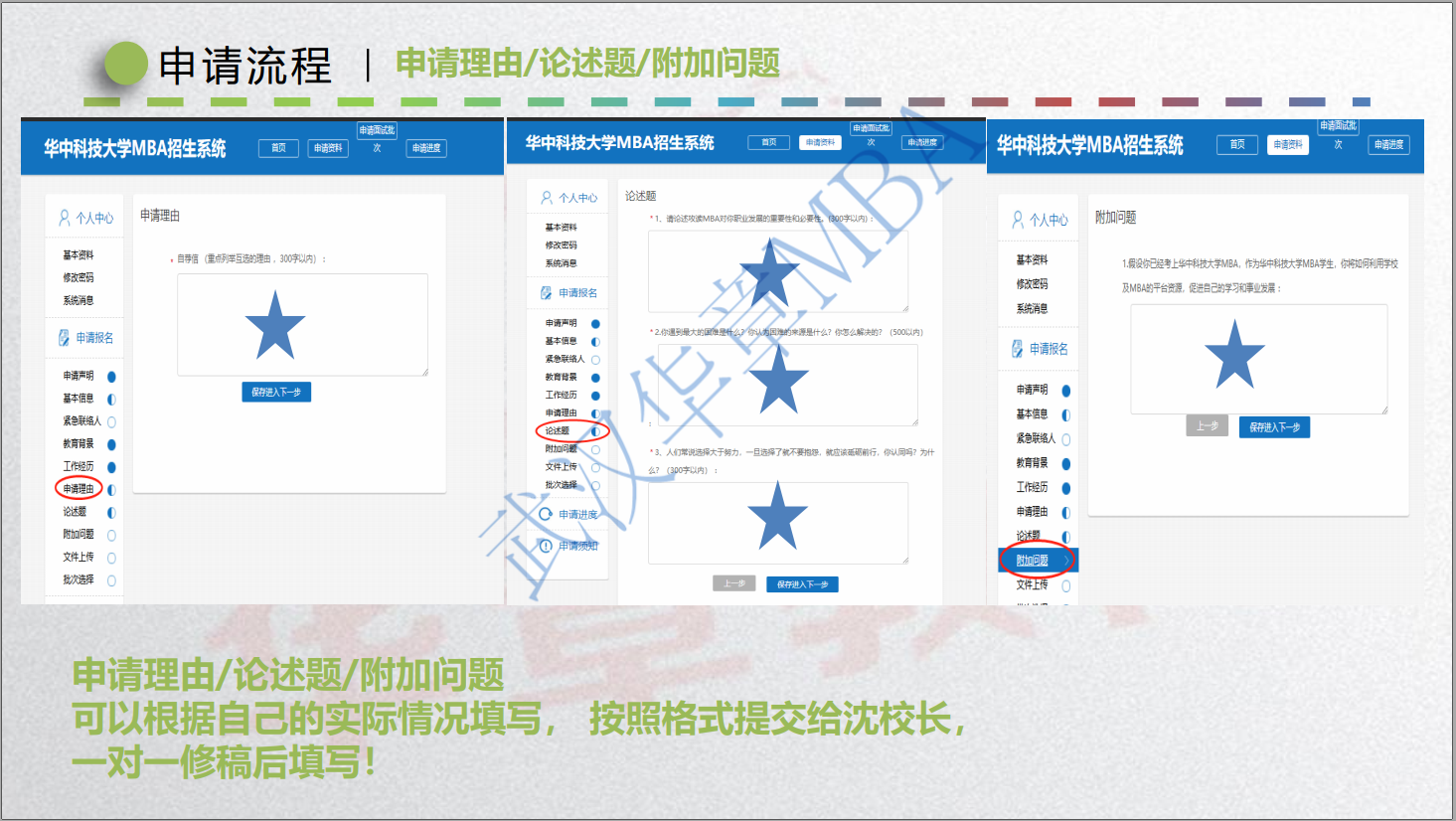This screenshot has height=821, width=1456.
Task: Open 首页 nav button on 论述题 page
Action: (x=769, y=142)
